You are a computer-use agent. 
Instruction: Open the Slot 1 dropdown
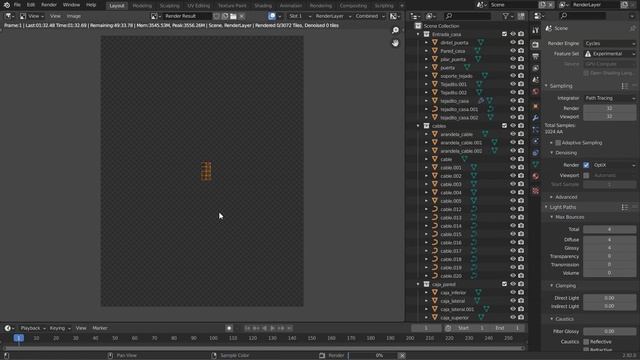pyautogui.click(x=299, y=16)
